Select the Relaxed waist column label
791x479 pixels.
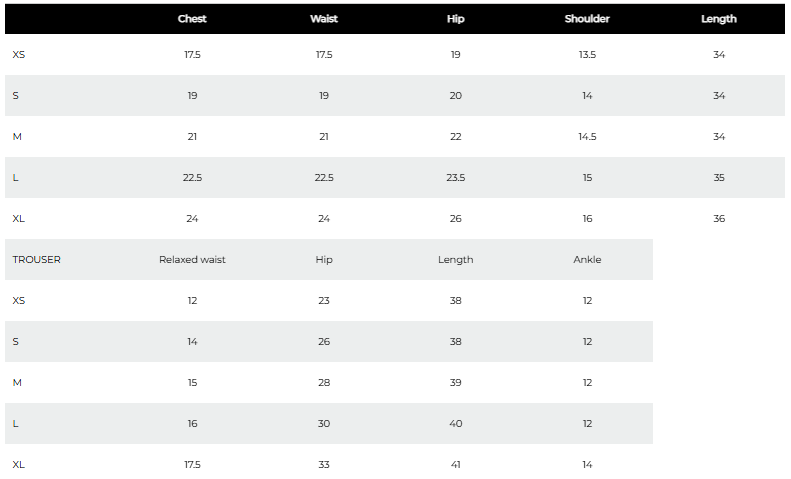(x=192, y=260)
